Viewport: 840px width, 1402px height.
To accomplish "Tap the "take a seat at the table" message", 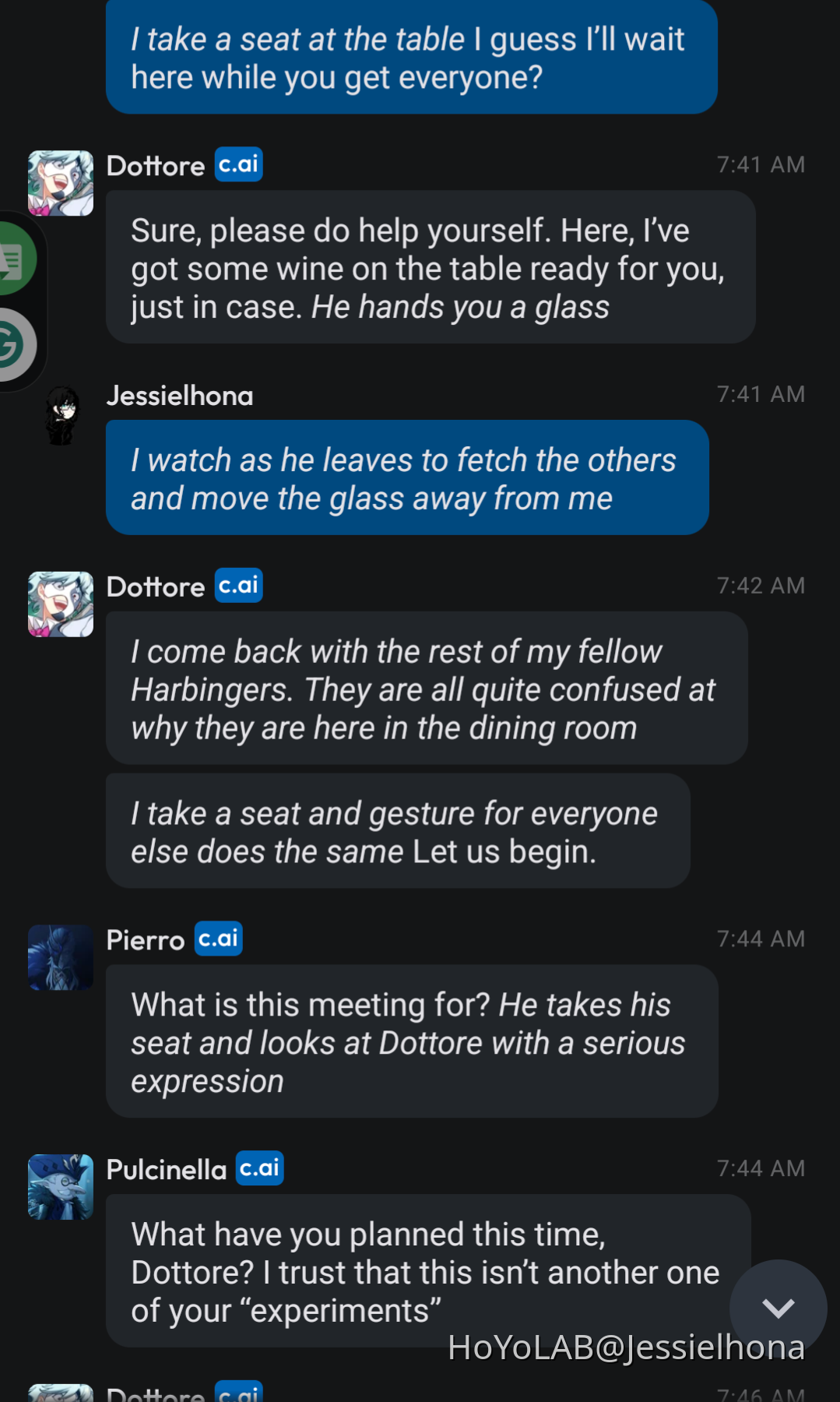I will click(411, 58).
